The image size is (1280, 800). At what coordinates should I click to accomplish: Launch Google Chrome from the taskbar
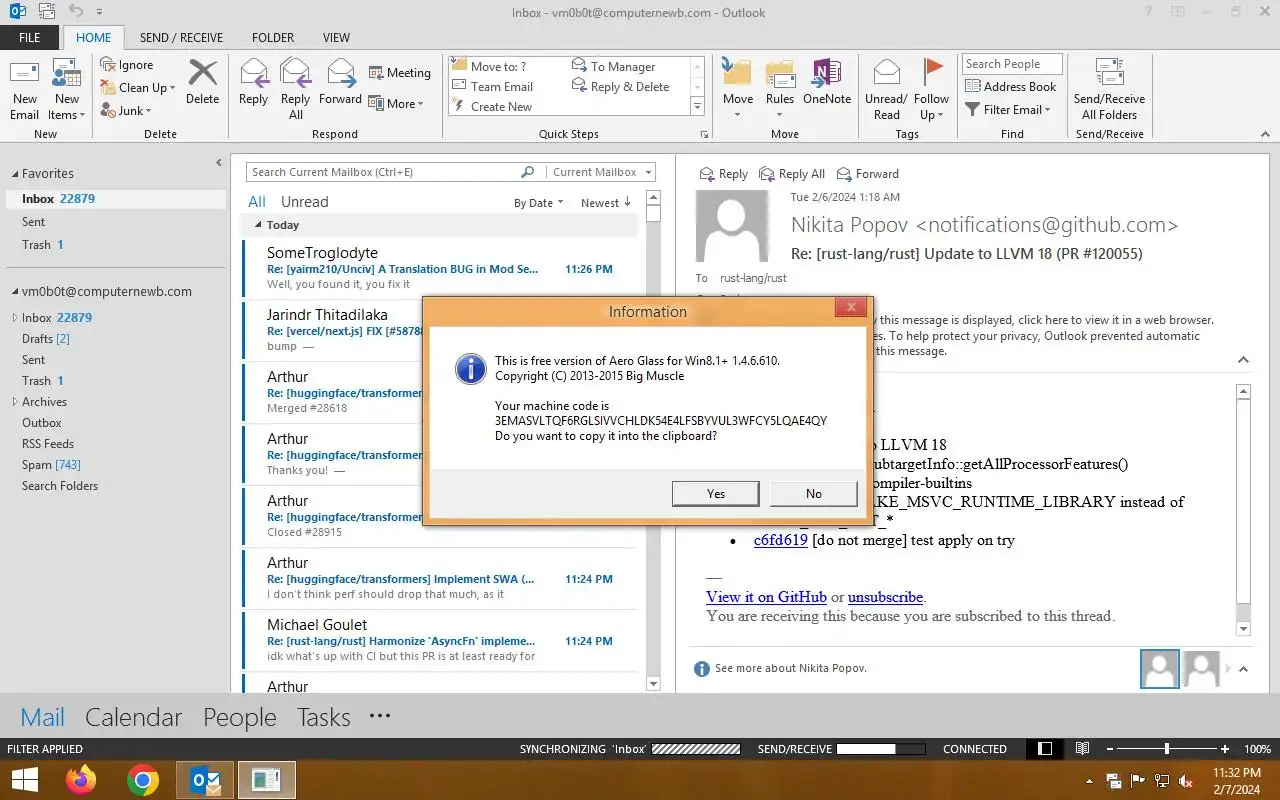click(143, 780)
